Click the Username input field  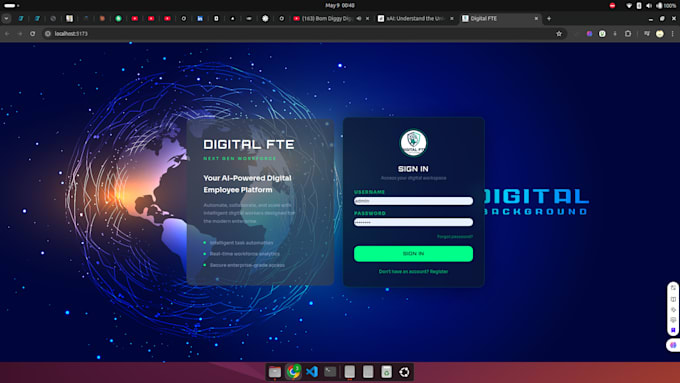[x=413, y=201]
